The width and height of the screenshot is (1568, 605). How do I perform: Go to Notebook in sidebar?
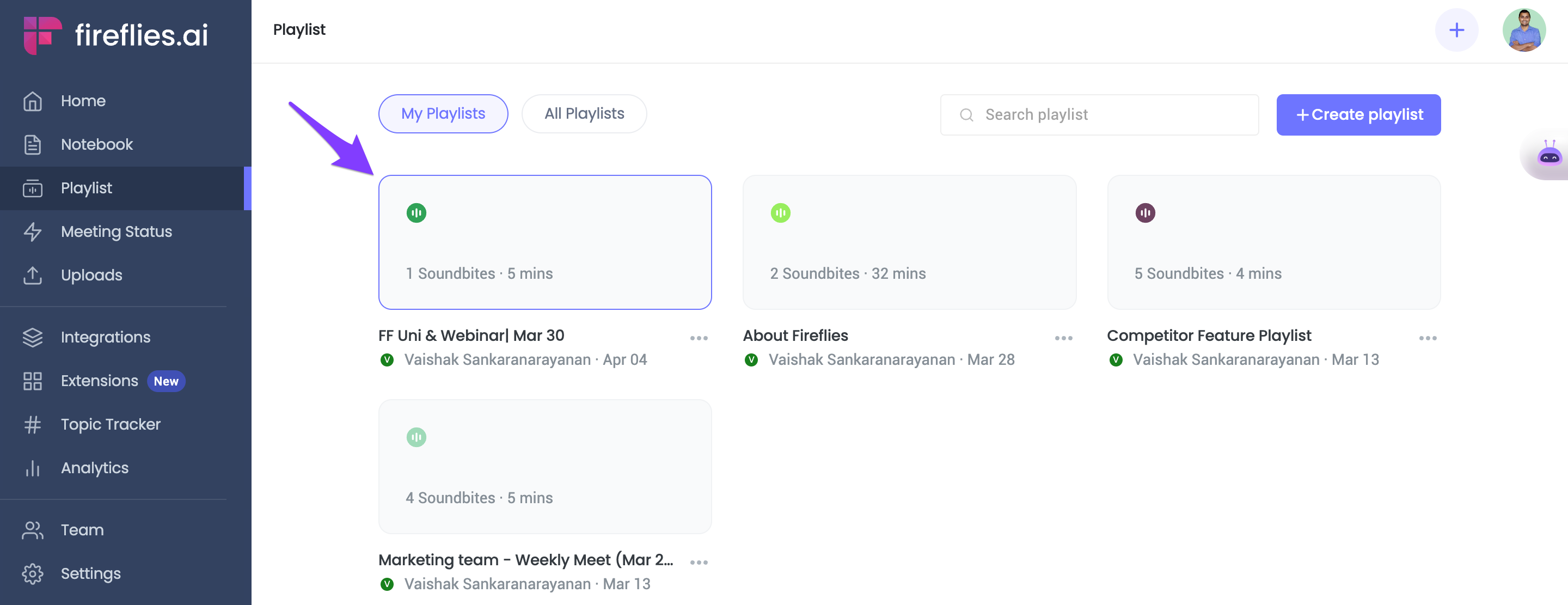[x=125, y=144]
